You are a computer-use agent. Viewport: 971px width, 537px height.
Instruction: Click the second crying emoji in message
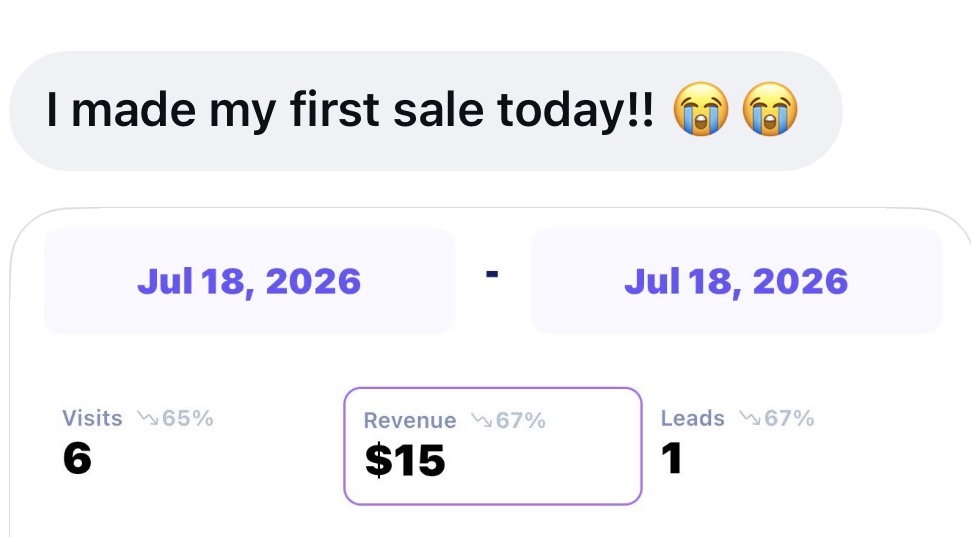pyautogui.click(x=770, y=109)
